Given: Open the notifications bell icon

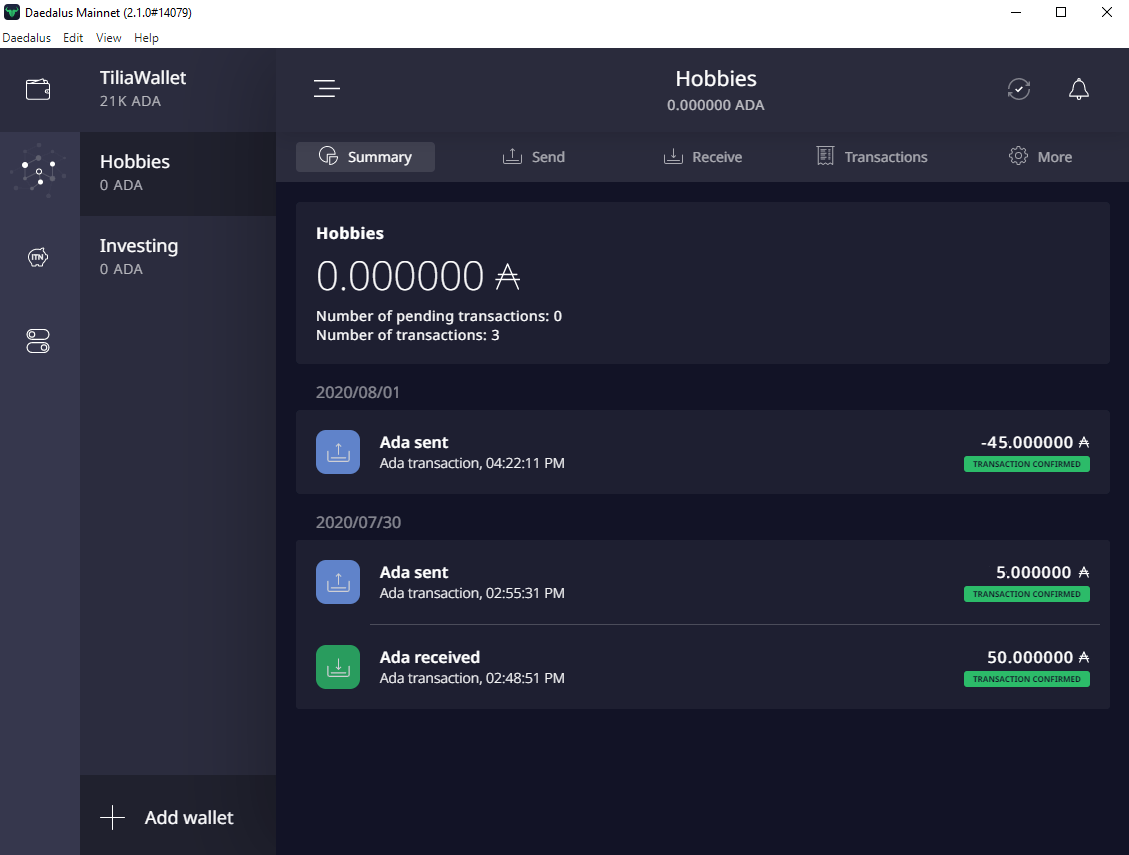Looking at the screenshot, I should tap(1079, 89).
